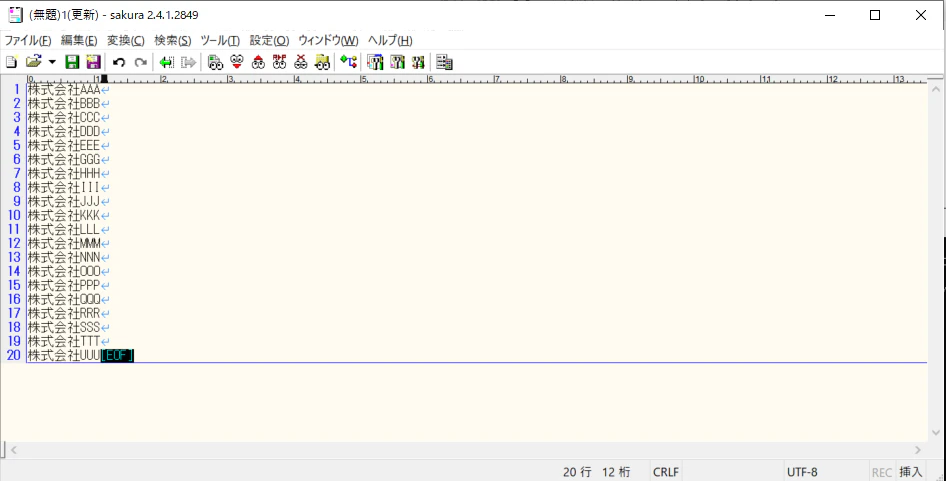946x481 pixels.
Task: Jump back in position history (green arrow)
Action: pos(167,62)
